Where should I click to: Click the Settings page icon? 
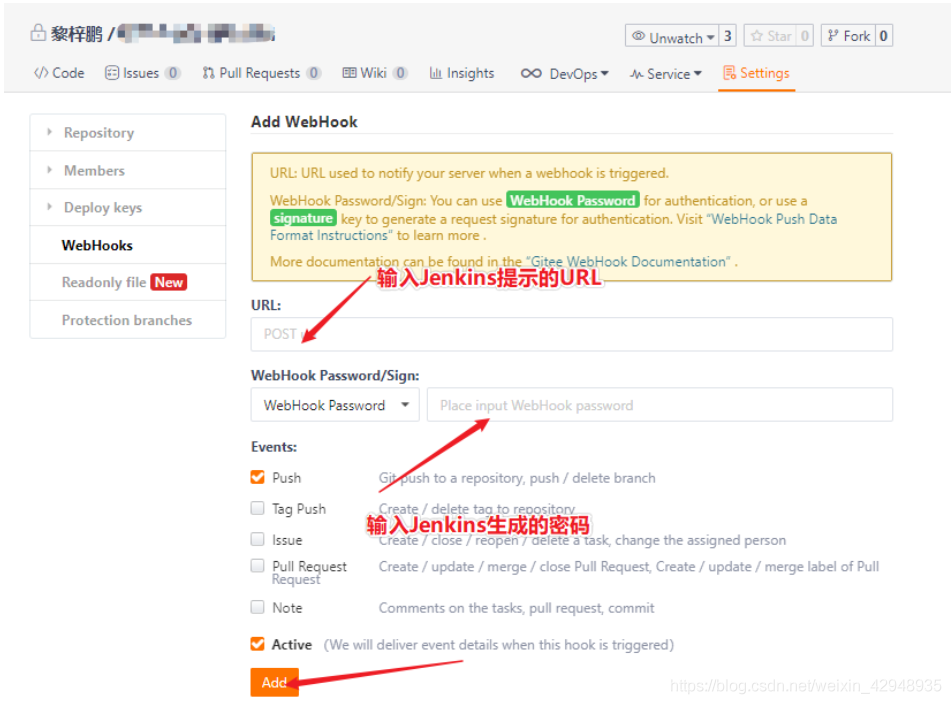[729, 73]
